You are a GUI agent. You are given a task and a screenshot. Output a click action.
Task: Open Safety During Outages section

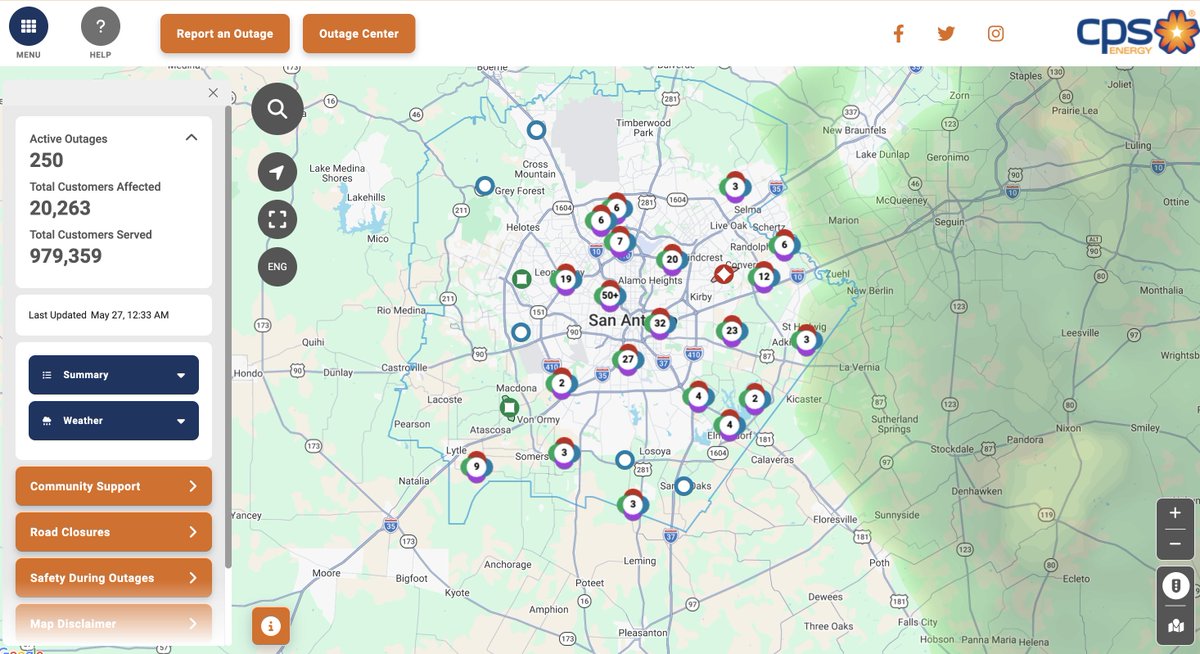[x=114, y=578]
